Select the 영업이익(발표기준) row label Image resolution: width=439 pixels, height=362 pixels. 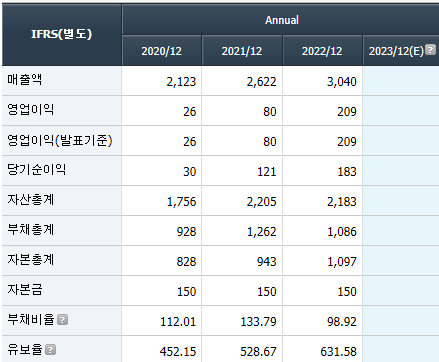(x=60, y=140)
